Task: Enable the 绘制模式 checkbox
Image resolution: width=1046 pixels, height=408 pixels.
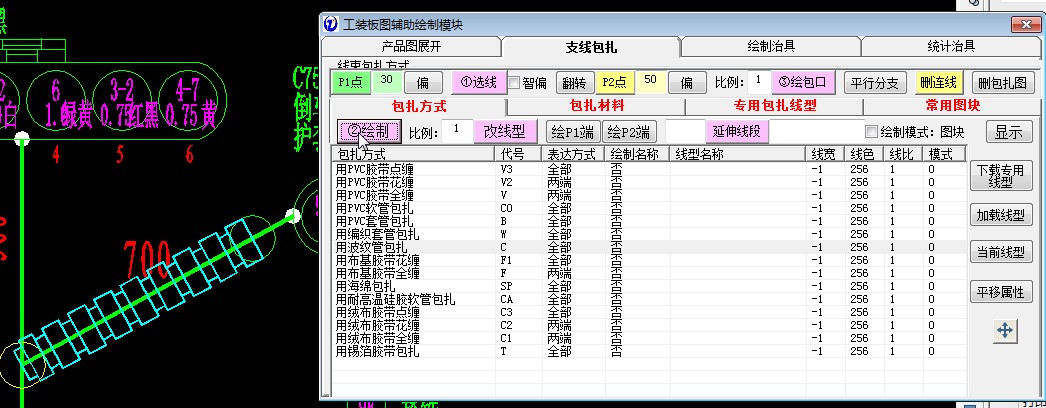Action: (x=871, y=131)
